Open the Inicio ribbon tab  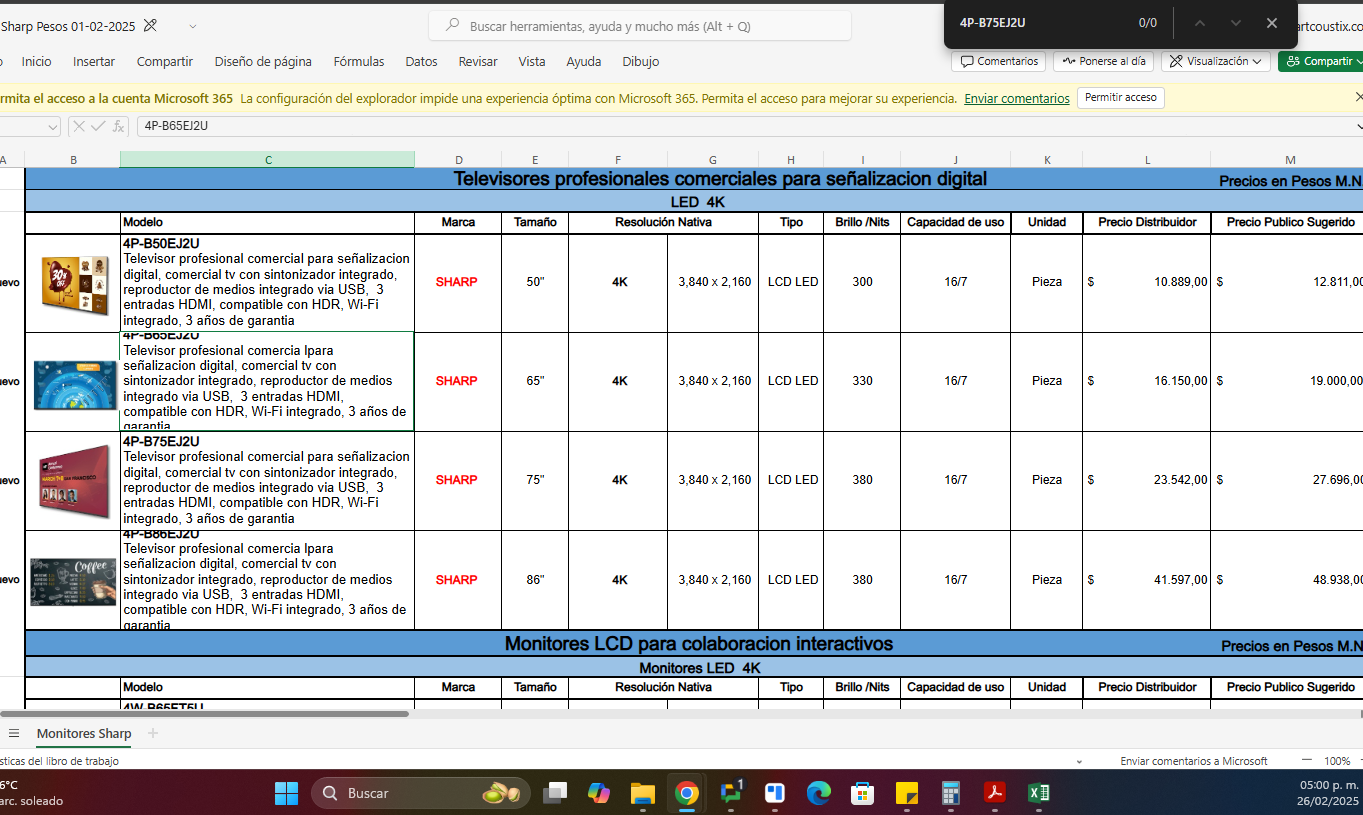(x=37, y=61)
